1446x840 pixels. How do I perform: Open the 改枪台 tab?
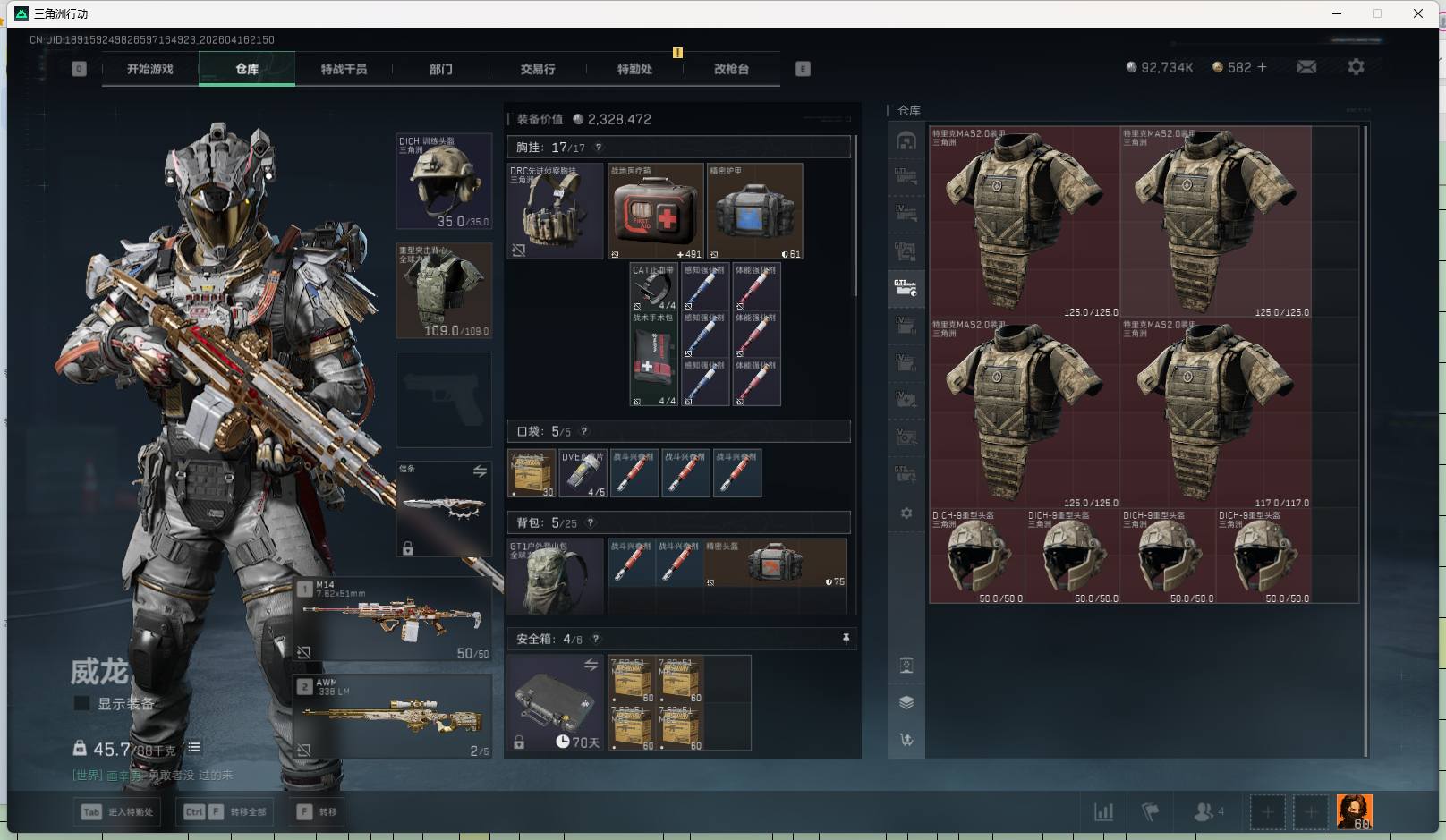pos(731,69)
